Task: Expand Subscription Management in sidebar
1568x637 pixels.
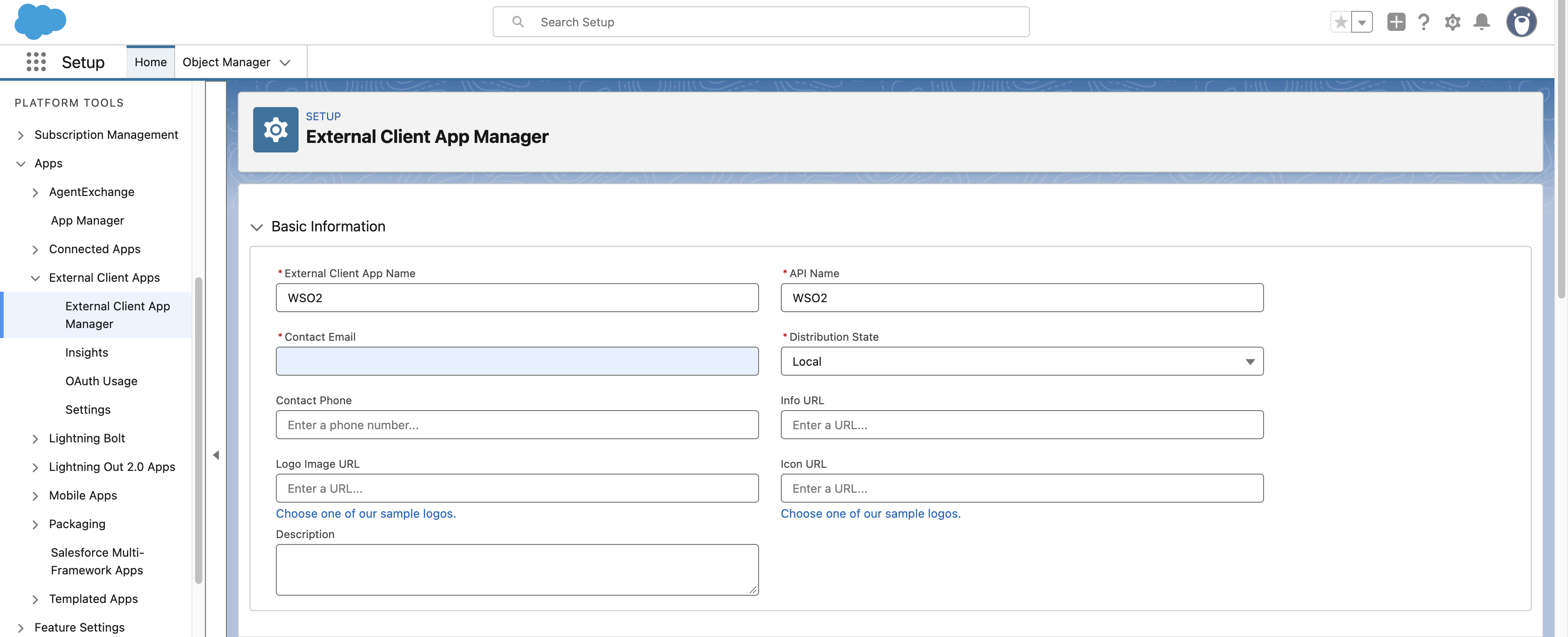Action: [x=21, y=135]
